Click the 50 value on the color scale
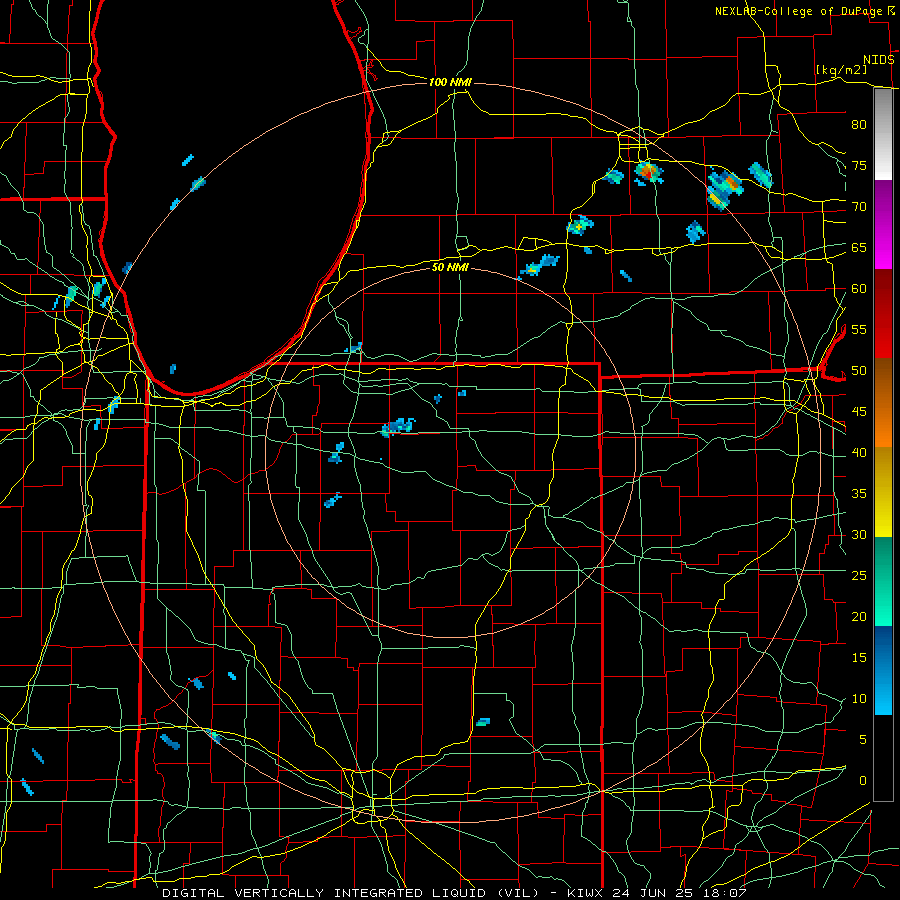This screenshot has width=900, height=900. 859,370
